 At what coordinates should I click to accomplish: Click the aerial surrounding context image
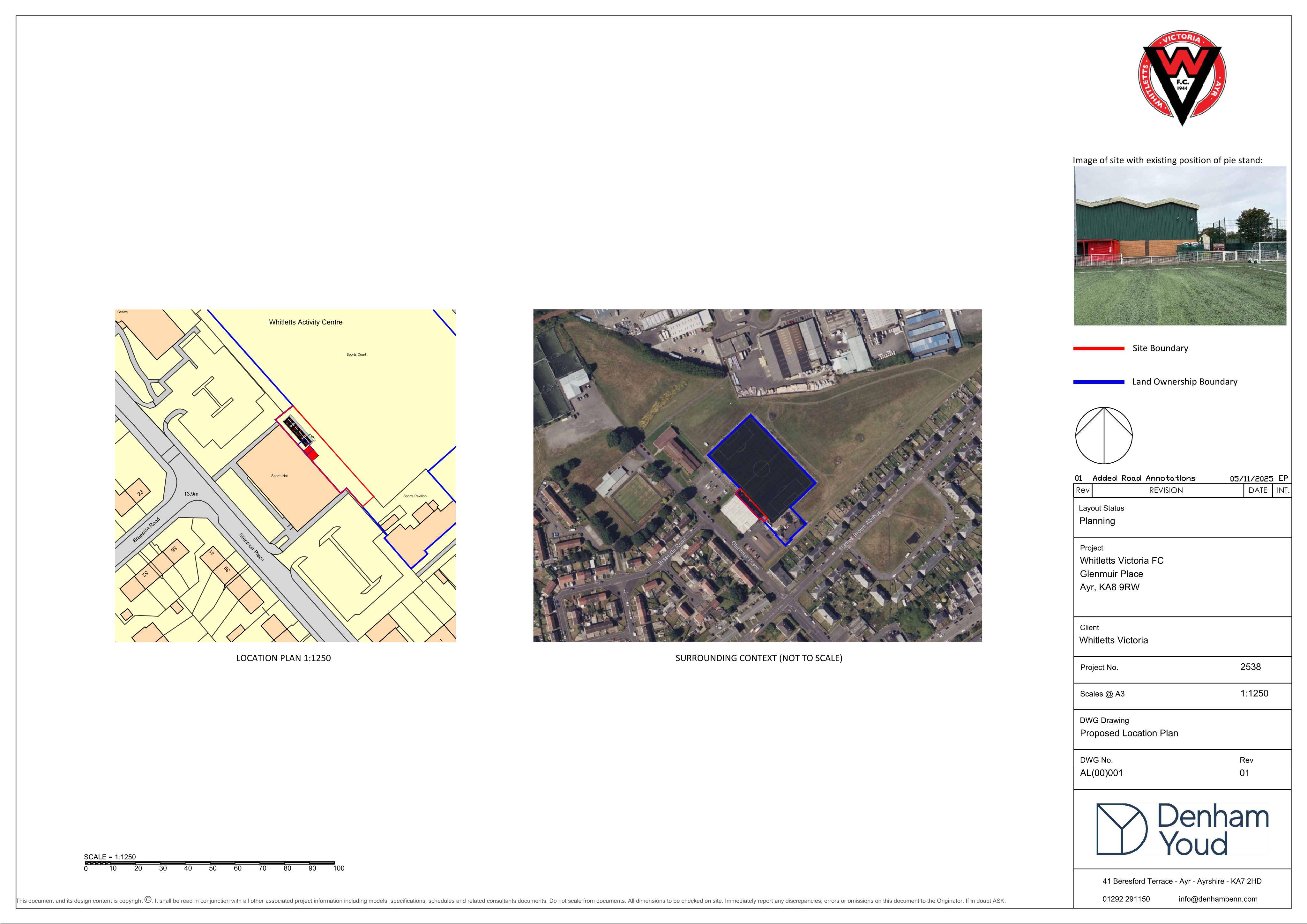pos(757,475)
